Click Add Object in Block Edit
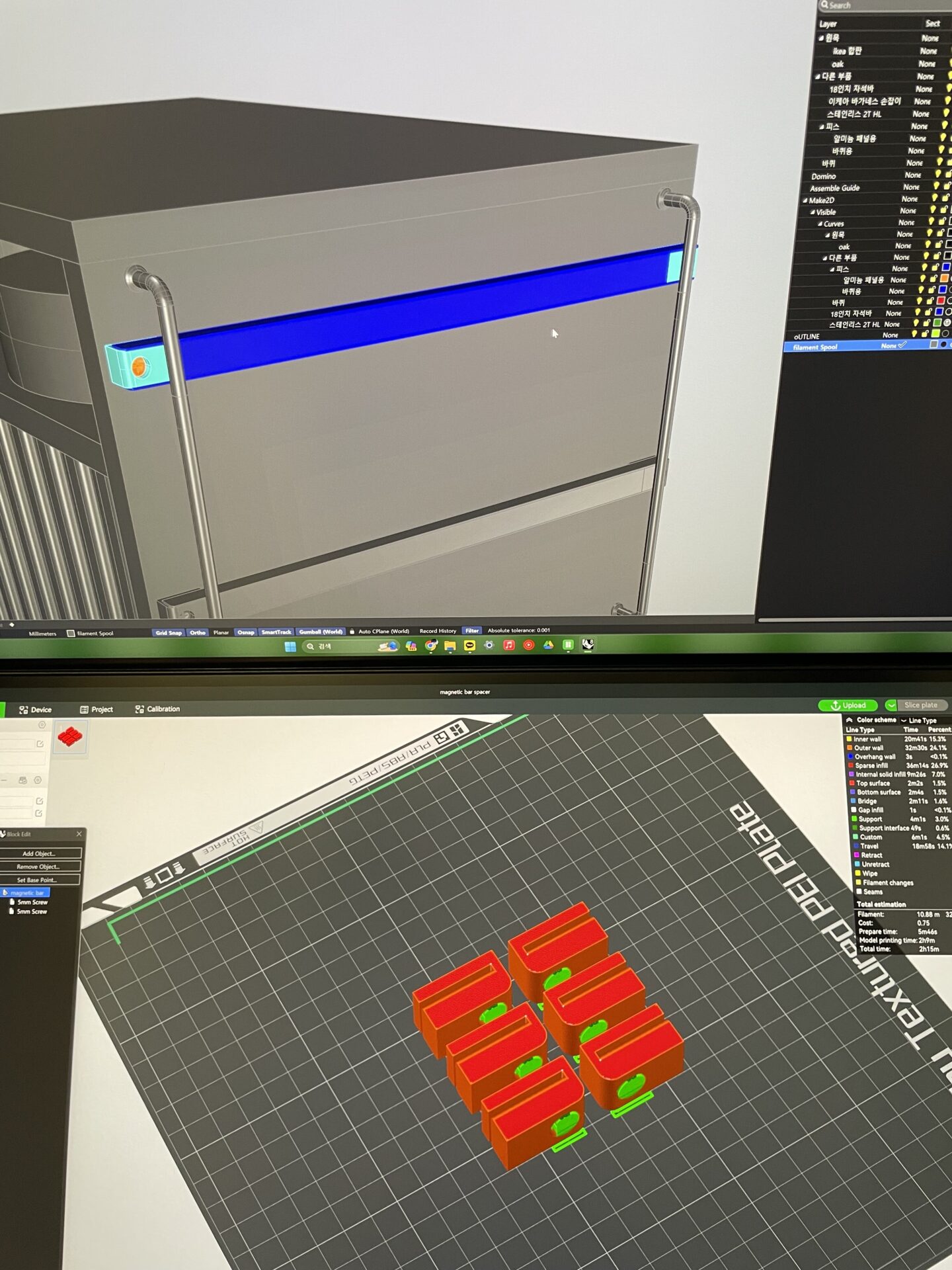This screenshot has height=1270, width=952. [40, 853]
